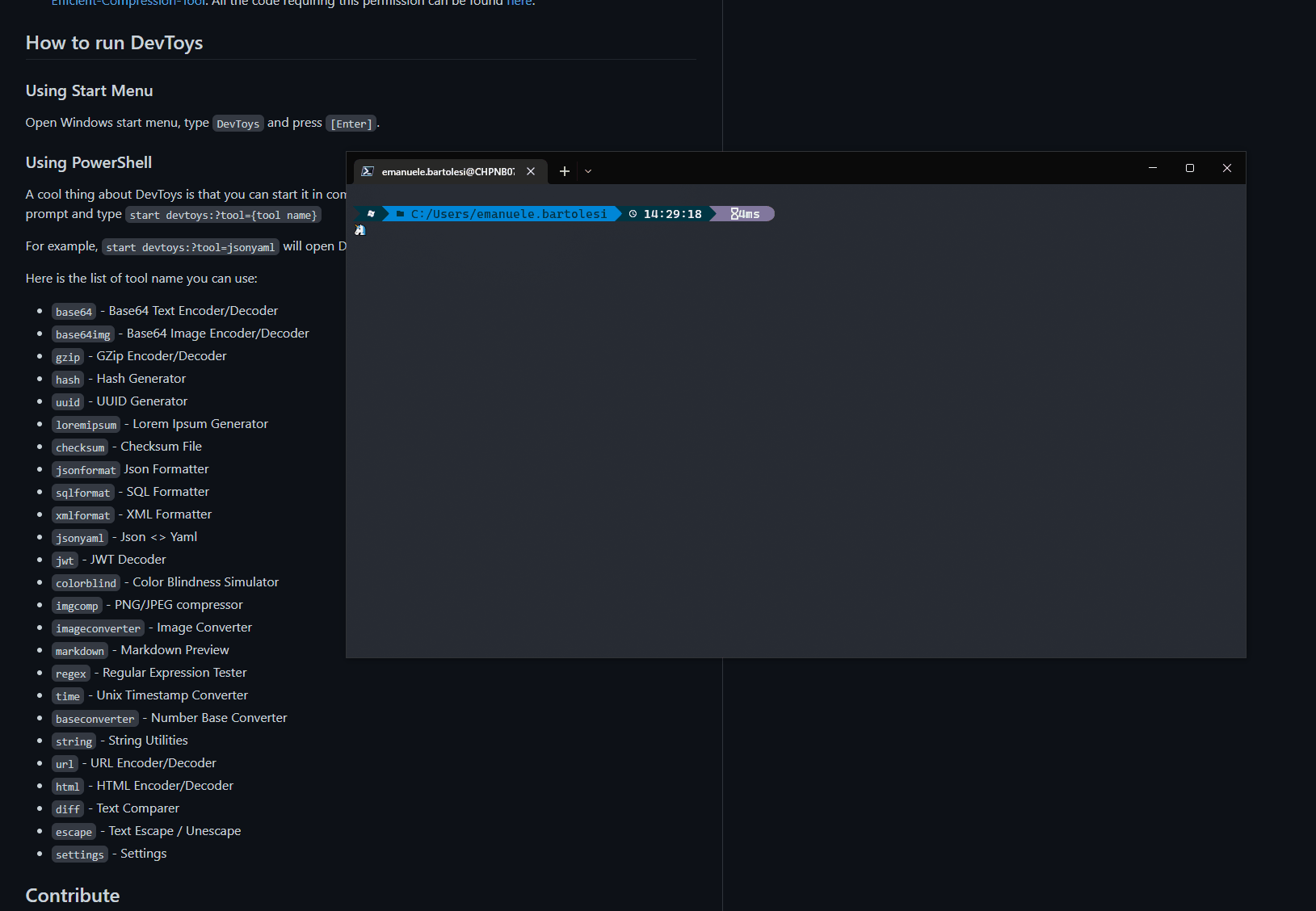Click the 'Checksum File' list text
Viewport: 1316px width, 911px height.
(x=162, y=447)
